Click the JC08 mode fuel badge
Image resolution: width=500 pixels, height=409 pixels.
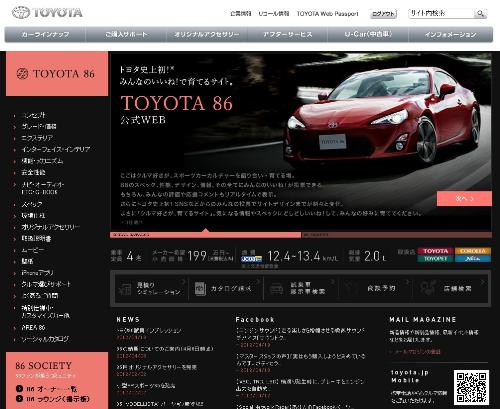(x=251, y=259)
